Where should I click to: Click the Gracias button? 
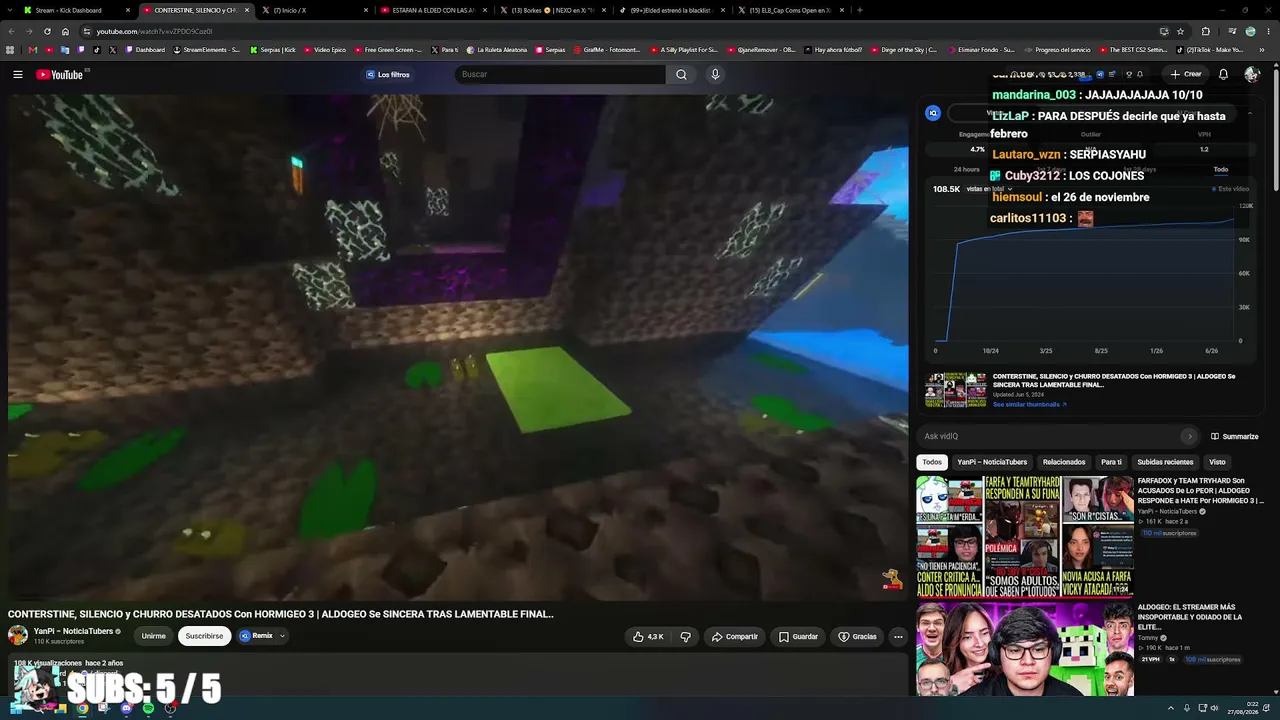[858, 636]
